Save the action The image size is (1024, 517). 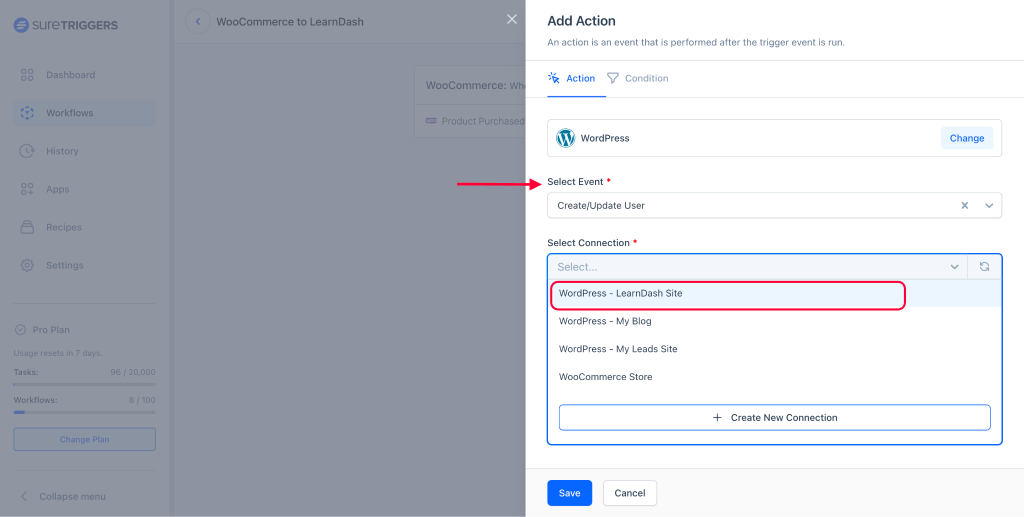pyautogui.click(x=569, y=493)
